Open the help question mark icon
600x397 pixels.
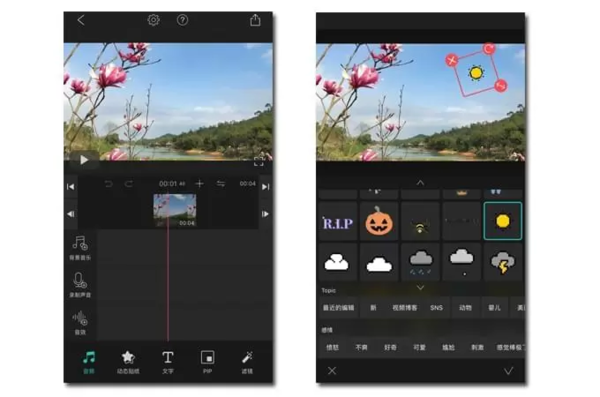click(182, 20)
